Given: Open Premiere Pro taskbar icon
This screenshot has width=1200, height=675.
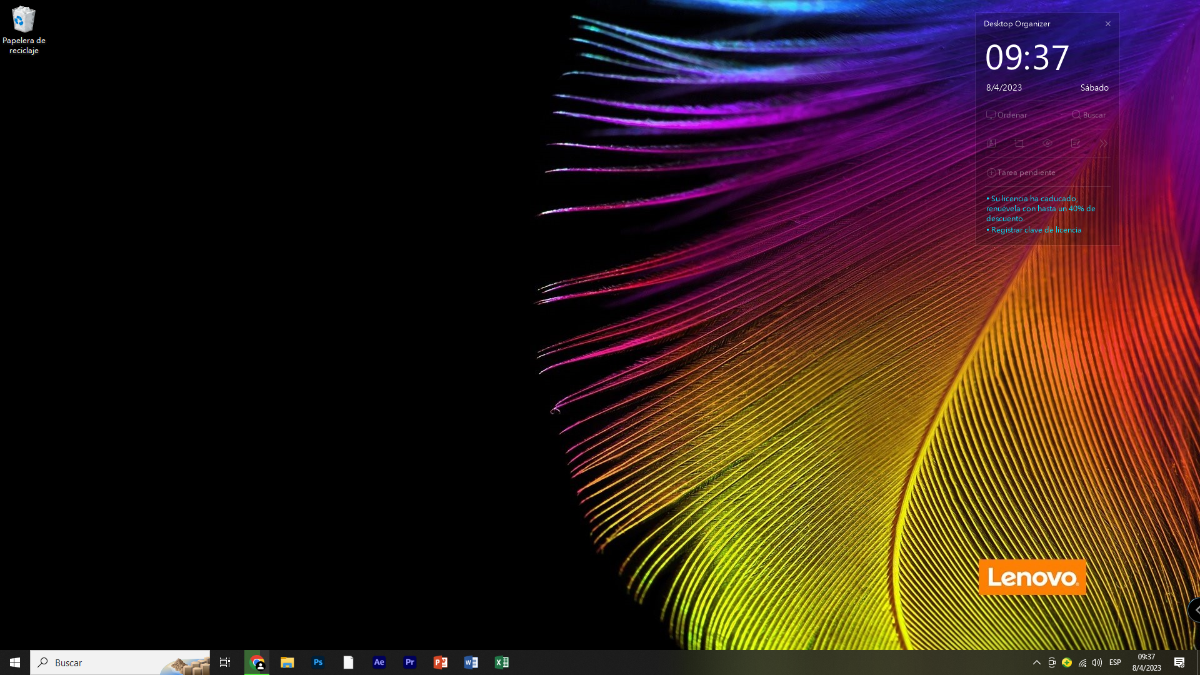Looking at the screenshot, I should [x=410, y=662].
